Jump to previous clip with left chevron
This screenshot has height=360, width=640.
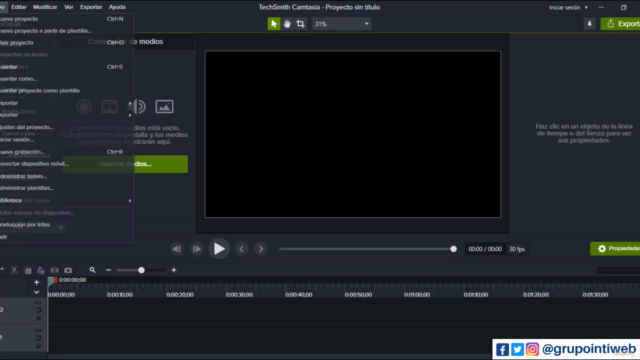coord(242,249)
